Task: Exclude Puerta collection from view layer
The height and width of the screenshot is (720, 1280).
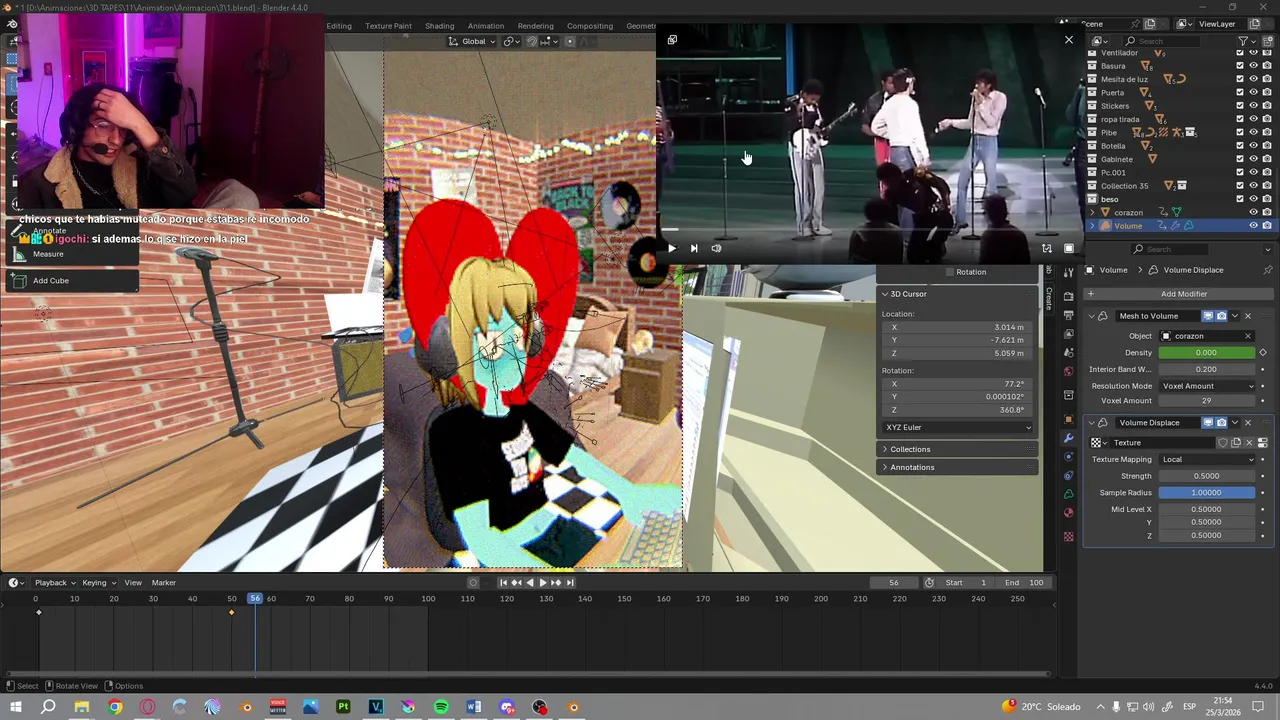Action: pyautogui.click(x=1240, y=93)
